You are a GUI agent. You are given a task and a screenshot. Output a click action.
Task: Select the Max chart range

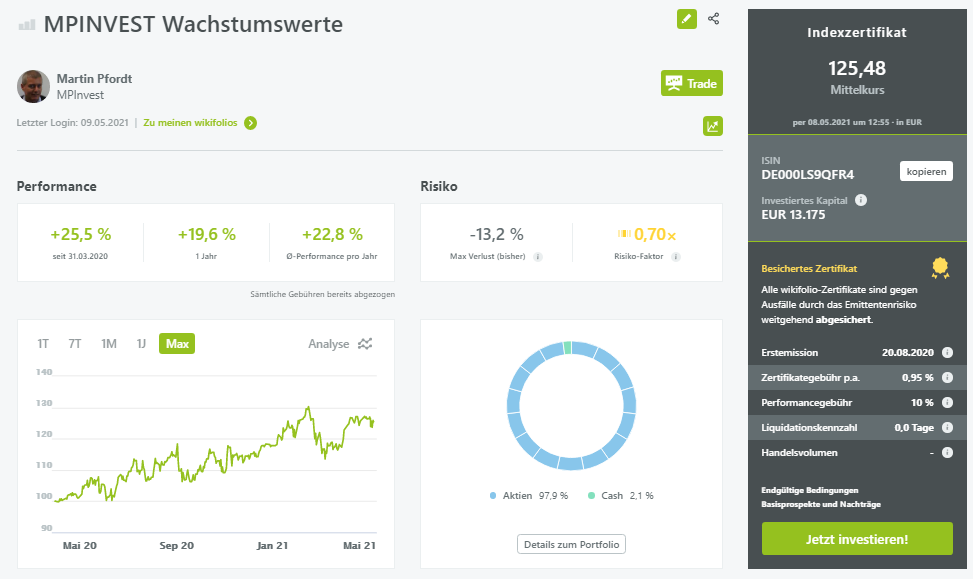point(177,344)
